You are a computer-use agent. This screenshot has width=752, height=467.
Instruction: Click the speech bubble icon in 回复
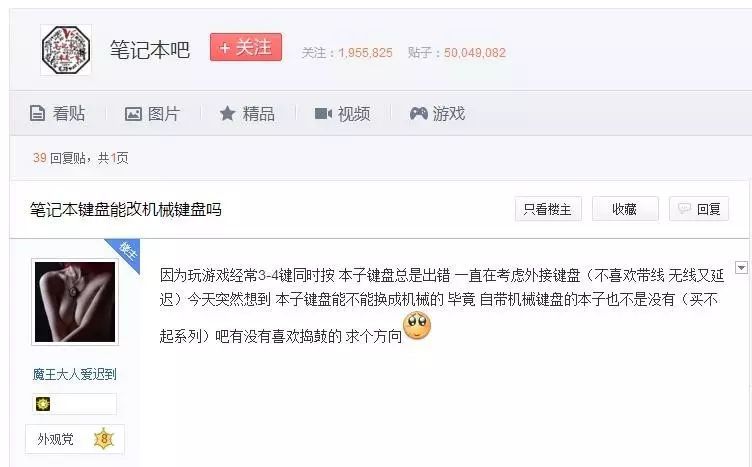(x=684, y=208)
